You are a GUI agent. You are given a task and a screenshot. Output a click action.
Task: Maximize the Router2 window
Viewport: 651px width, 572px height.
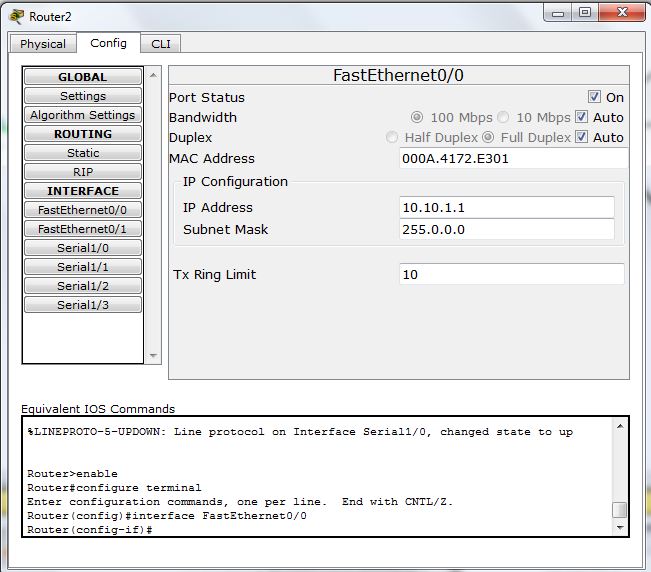[585, 13]
